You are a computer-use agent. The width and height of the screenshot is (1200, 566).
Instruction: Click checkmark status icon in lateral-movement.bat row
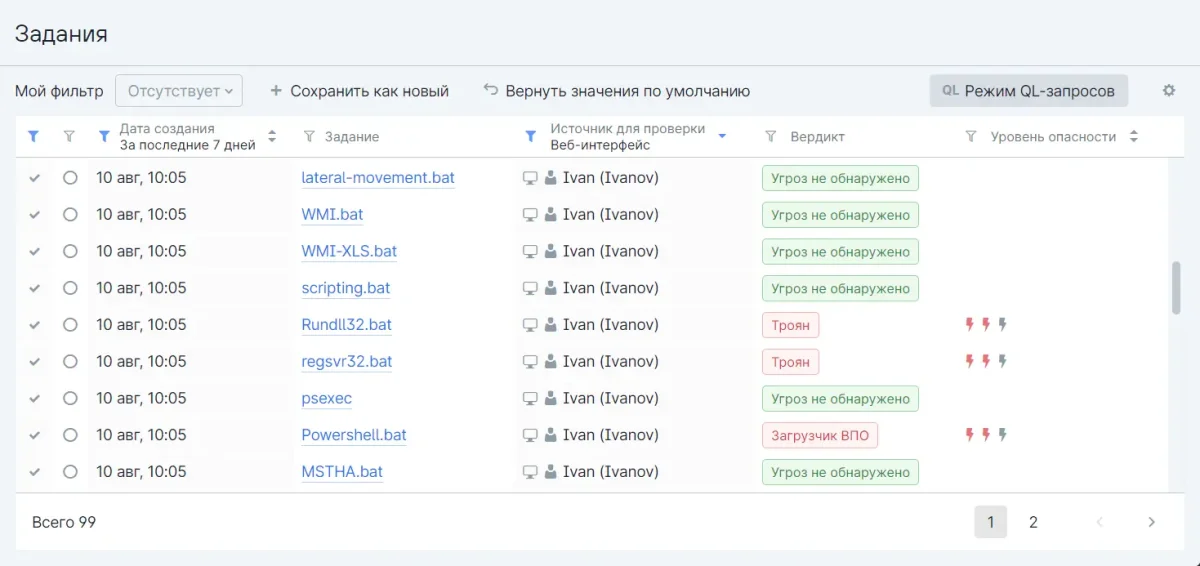(35, 178)
